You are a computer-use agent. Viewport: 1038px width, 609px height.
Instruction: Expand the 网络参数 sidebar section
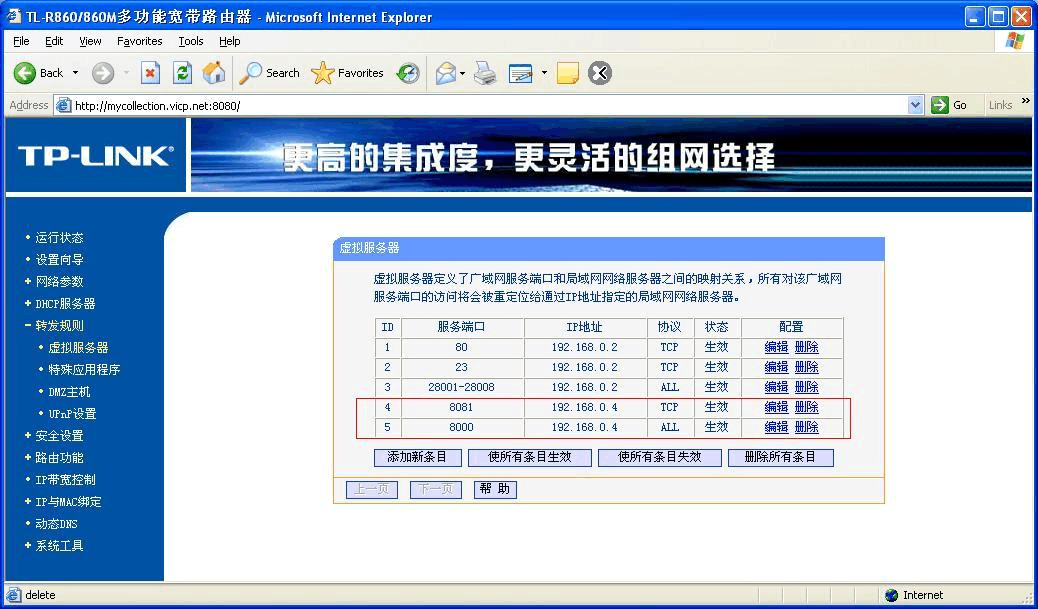click(59, 282)
